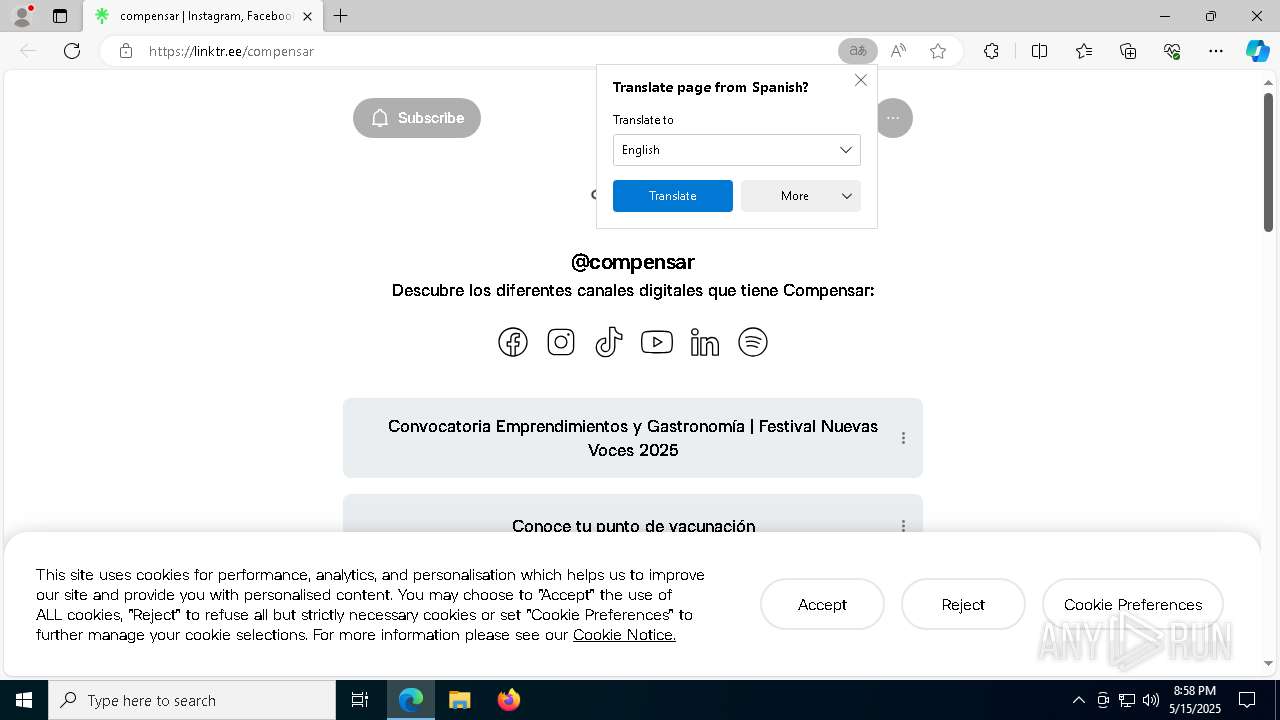Close the compensar browser tab
Screen dimensions: 1280x720
pyautogui.click(x=307, y=16)
